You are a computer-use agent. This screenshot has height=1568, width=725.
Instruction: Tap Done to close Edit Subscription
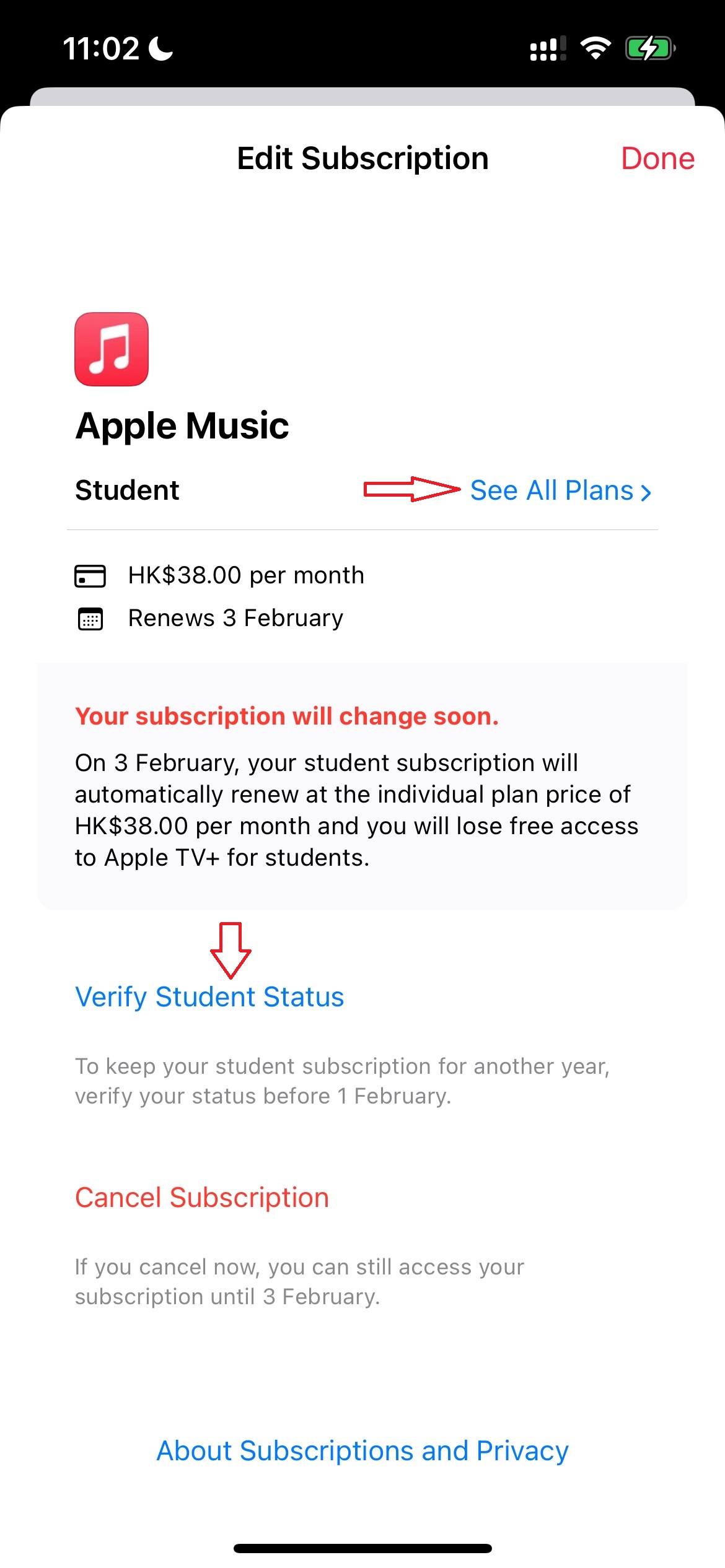coord(657,159)
